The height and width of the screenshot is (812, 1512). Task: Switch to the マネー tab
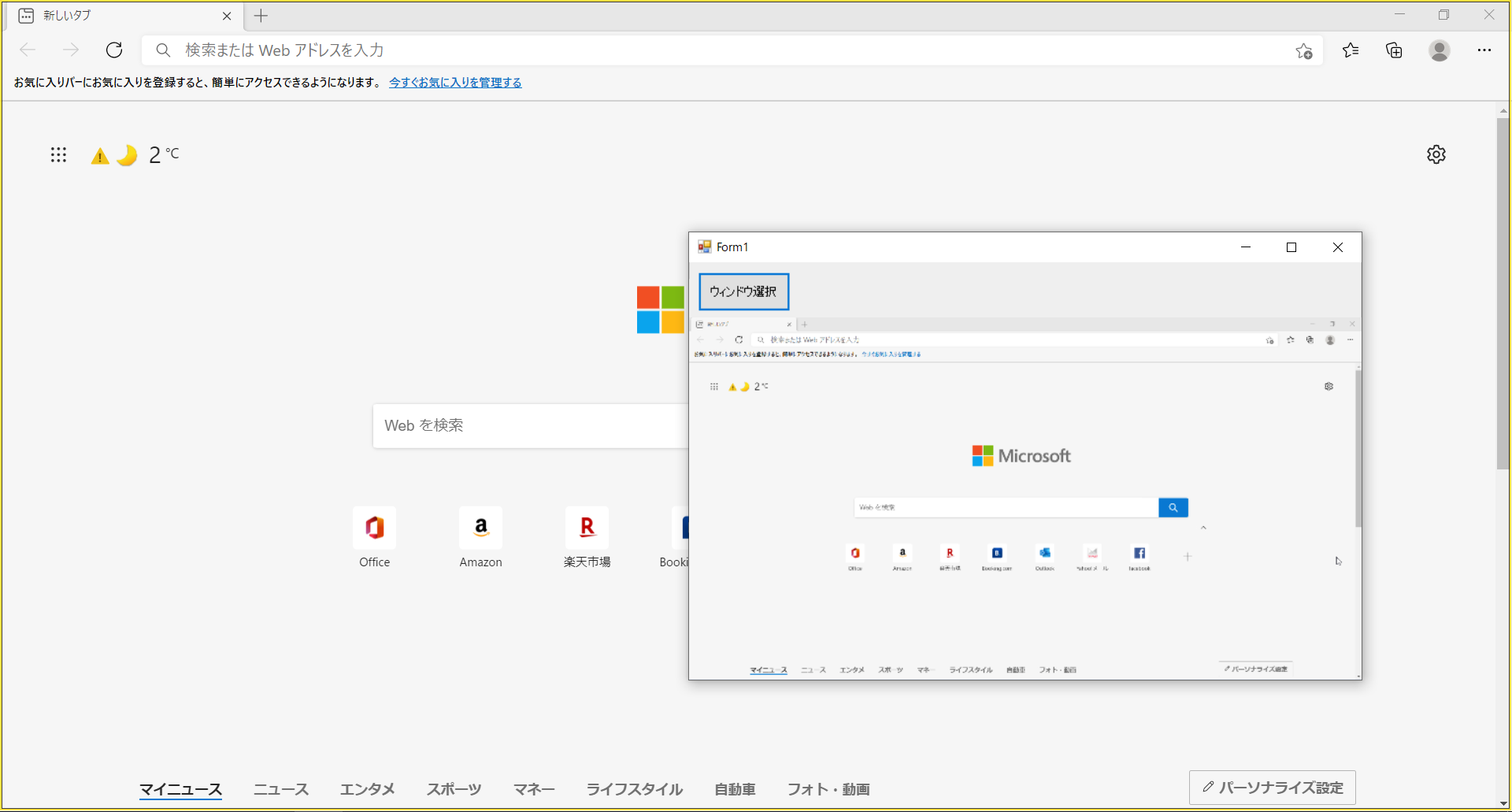coord(535,789)
